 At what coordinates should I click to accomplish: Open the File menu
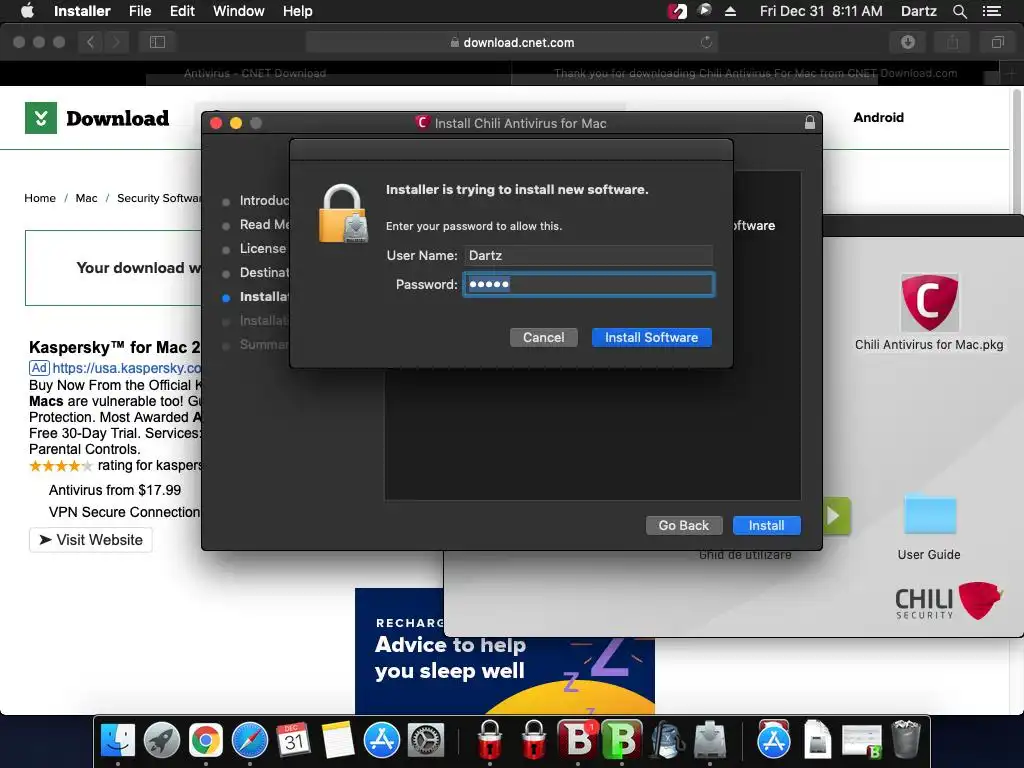point(140,11)
